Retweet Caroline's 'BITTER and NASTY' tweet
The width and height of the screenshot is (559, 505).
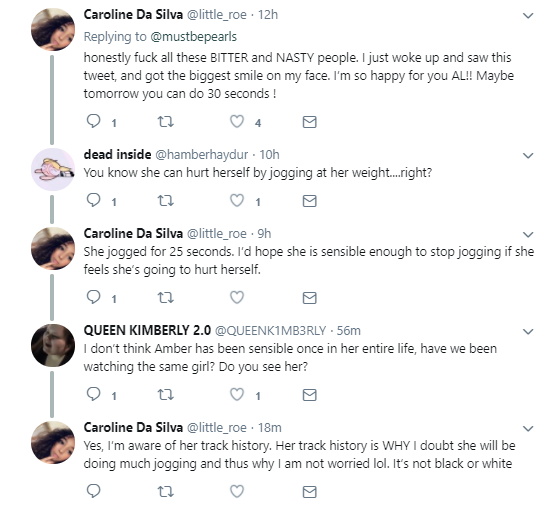[165, 122]
